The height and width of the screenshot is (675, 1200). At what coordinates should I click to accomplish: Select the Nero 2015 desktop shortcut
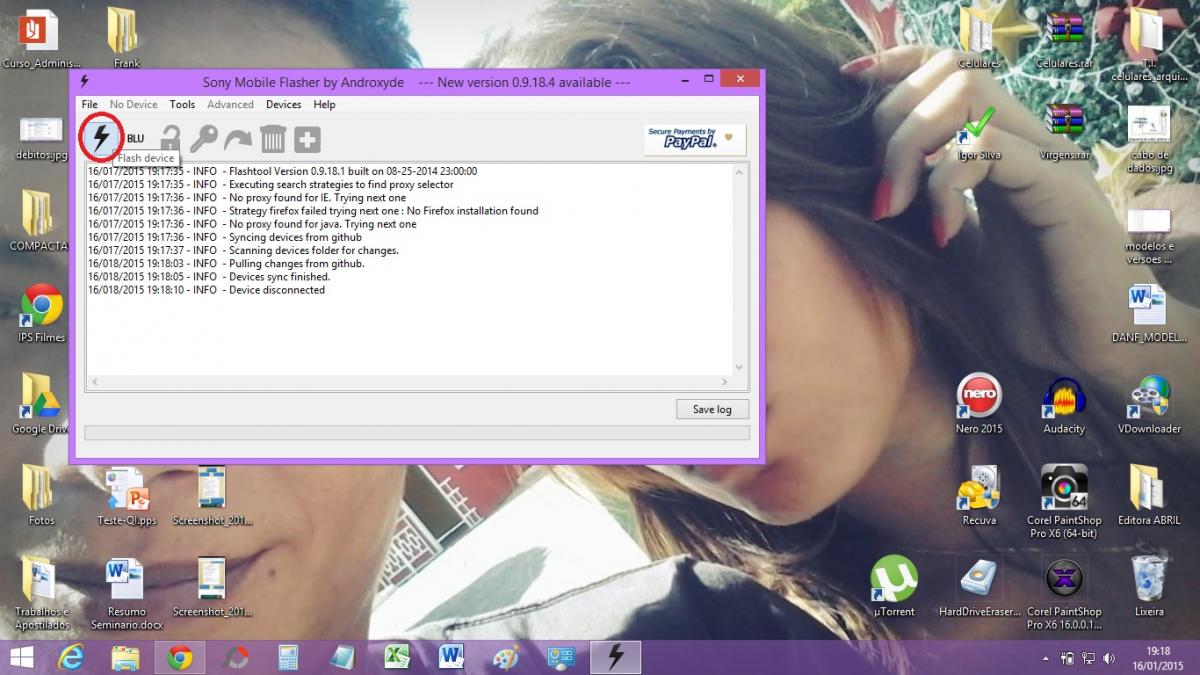pos(979,404)
